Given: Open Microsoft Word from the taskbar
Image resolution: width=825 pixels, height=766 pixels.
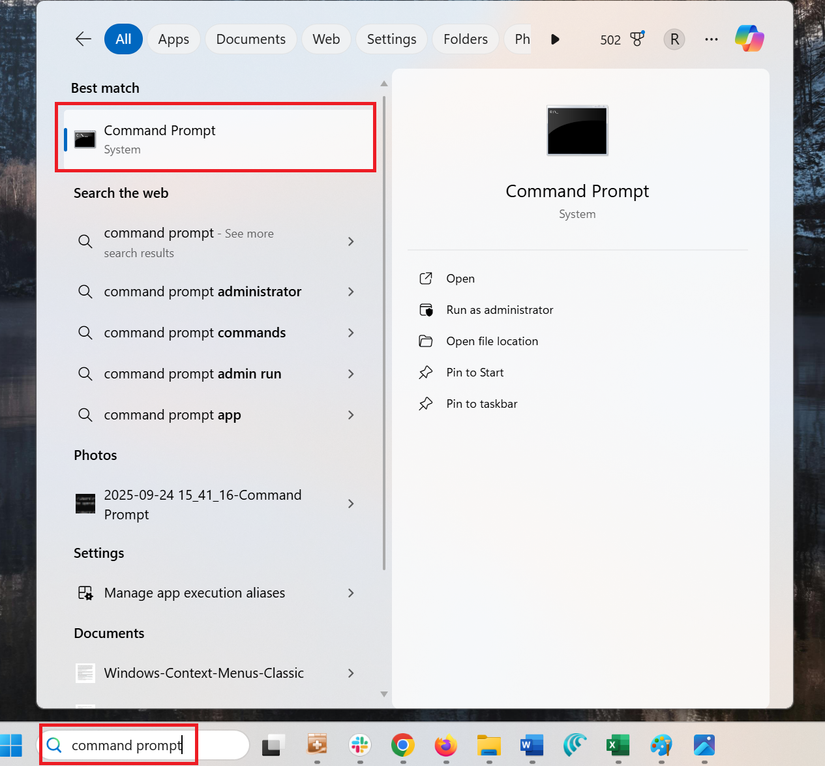Looking at the screenshot, I should coord(531,745).
